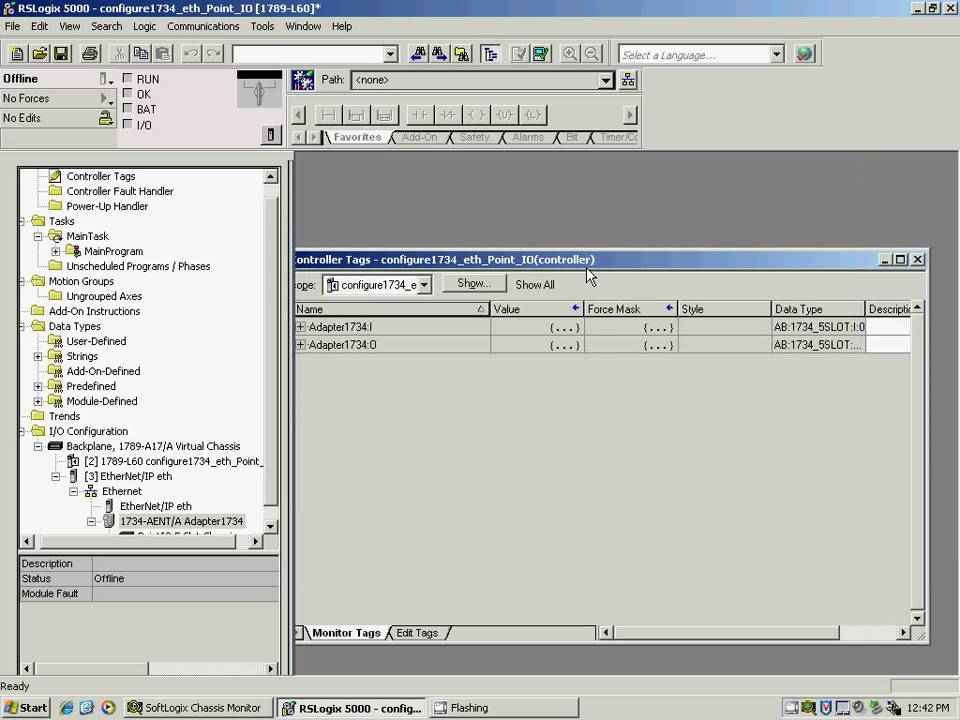Select the Safety instruction tab
Screen dimensions: 960x720
tap(474, 137)
